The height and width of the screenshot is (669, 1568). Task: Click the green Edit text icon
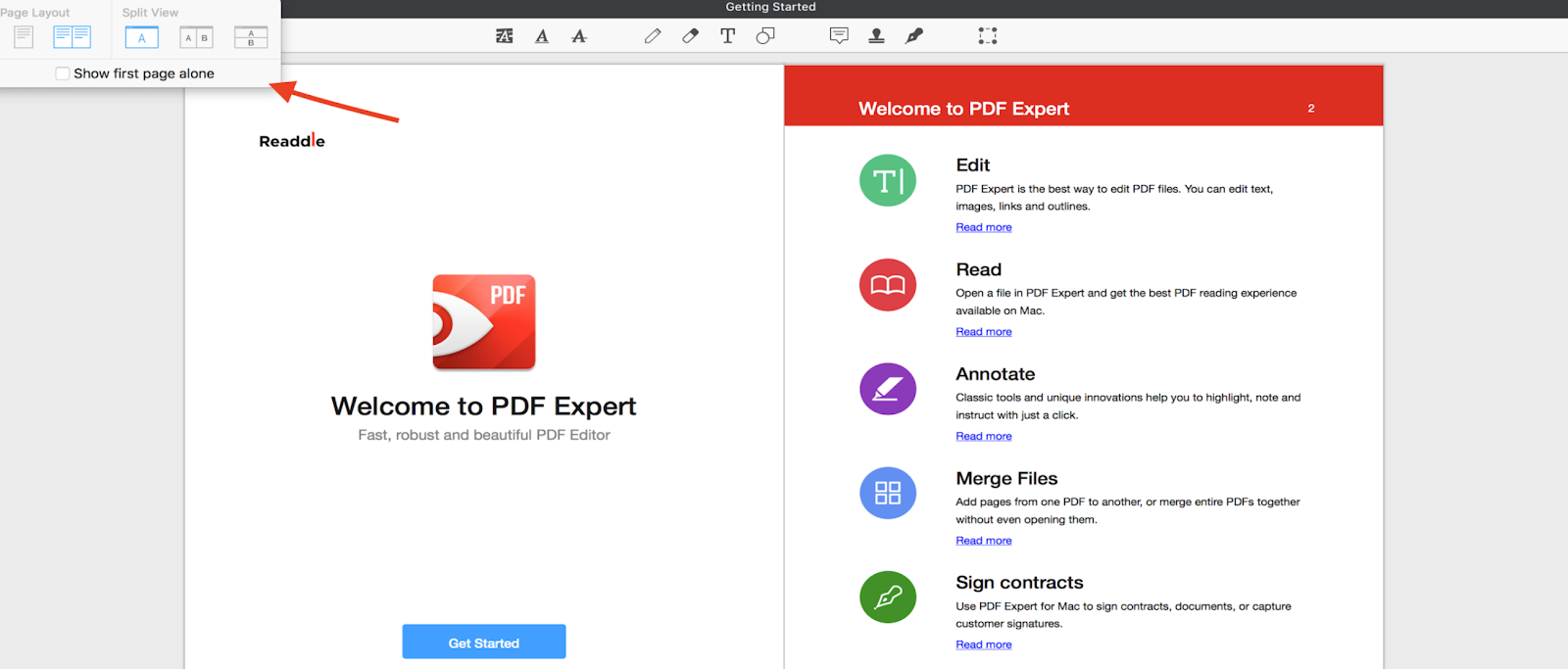click(888, 180)
